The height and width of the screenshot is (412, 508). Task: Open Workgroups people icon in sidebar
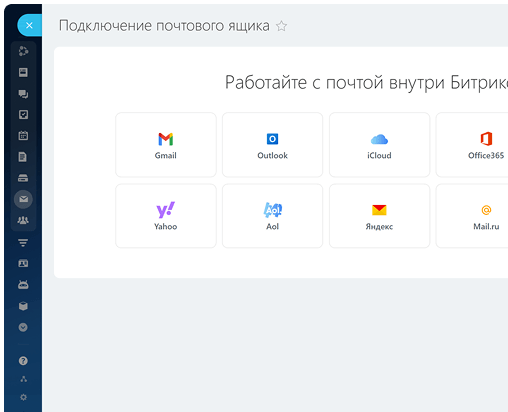(x=23, y=220)
